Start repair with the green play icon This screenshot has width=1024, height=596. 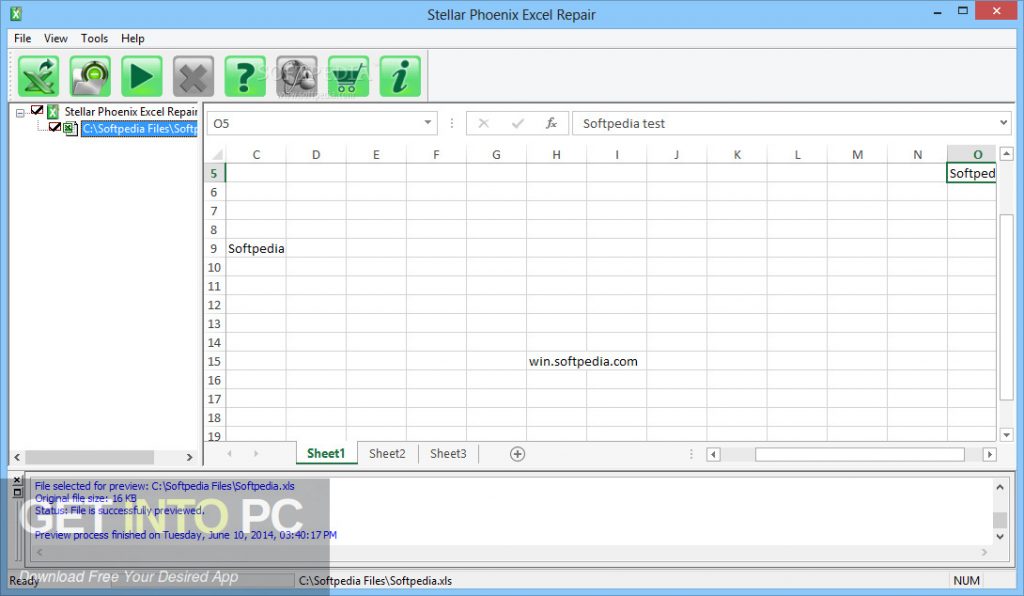(x=142, y=76)
